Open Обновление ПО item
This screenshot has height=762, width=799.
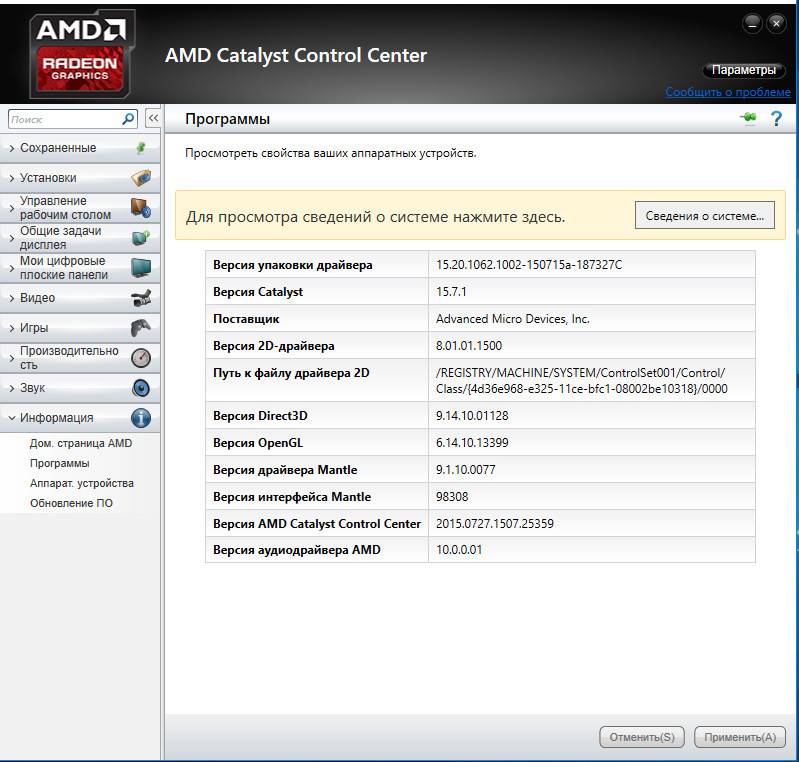[x=71, y=503]
